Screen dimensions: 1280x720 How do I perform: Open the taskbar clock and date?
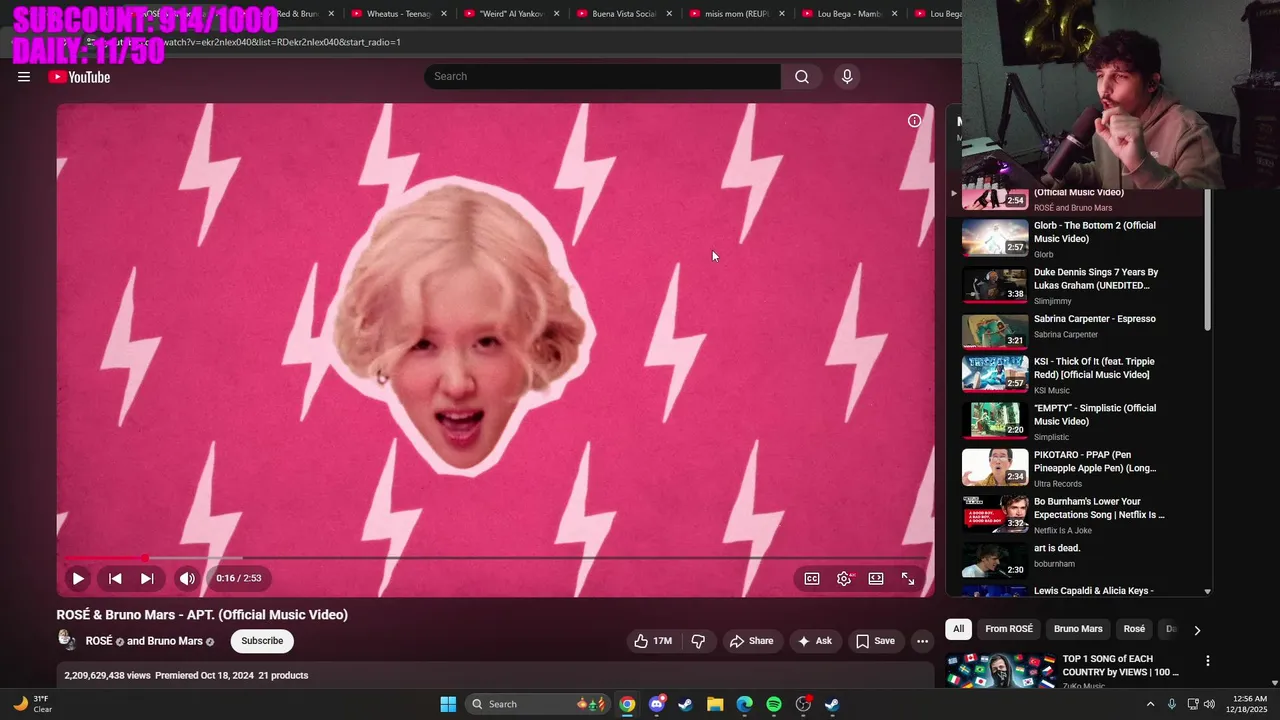tap(1251, 704)
